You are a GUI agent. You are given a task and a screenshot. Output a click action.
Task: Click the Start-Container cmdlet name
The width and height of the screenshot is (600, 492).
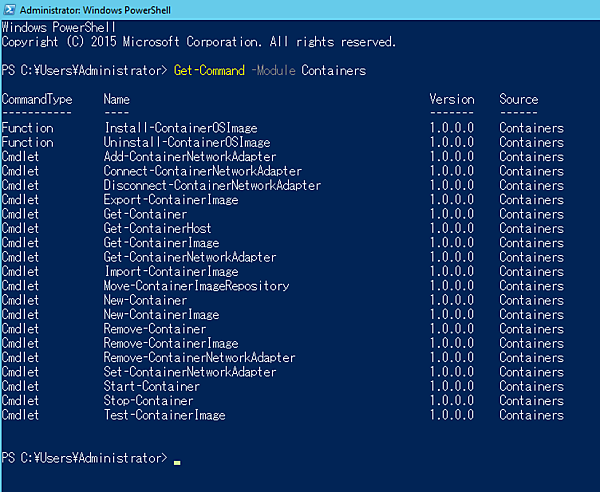click(x=151, y=387)
